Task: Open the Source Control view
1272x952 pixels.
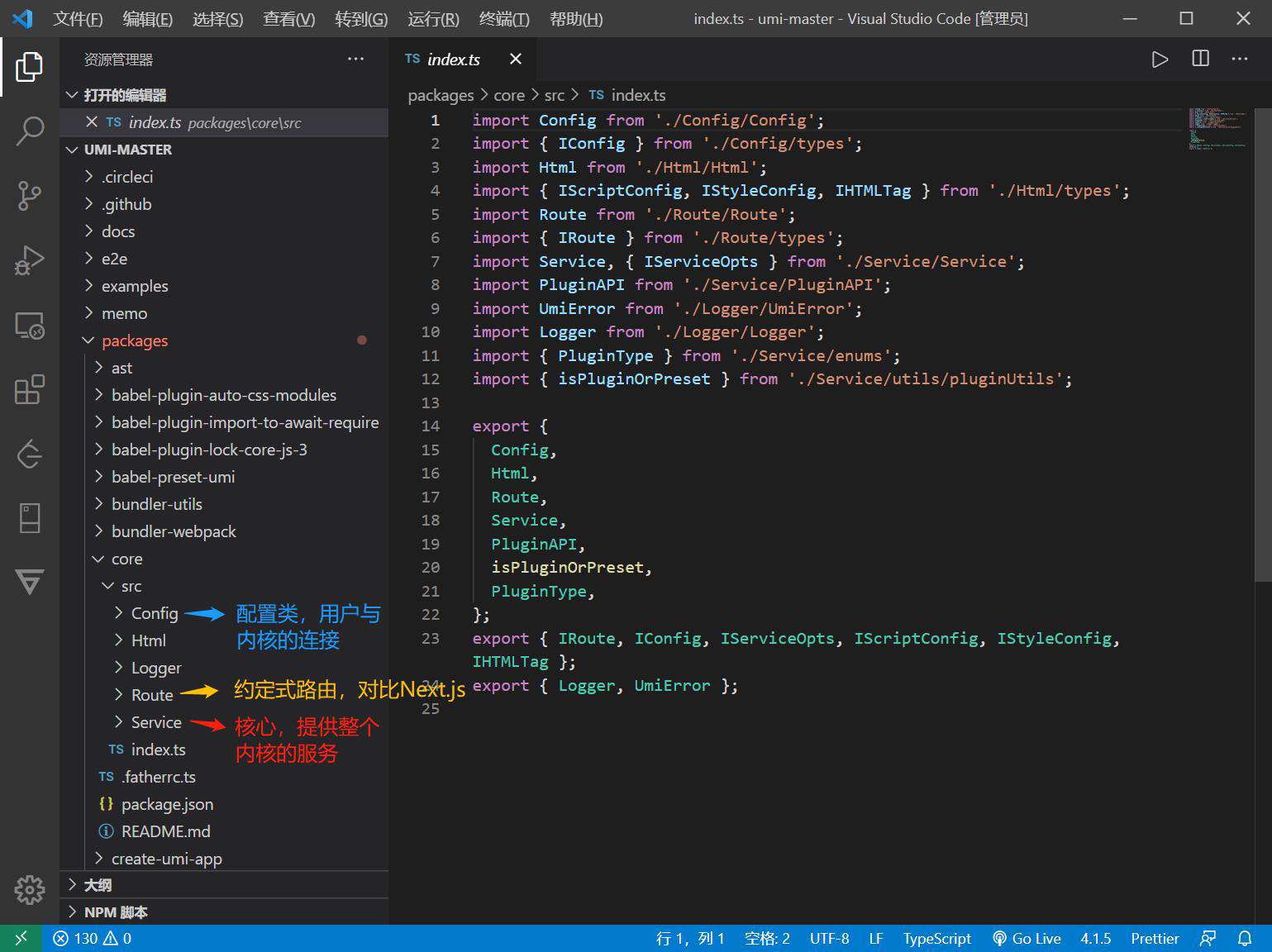Action: click(x=29, y=196)
